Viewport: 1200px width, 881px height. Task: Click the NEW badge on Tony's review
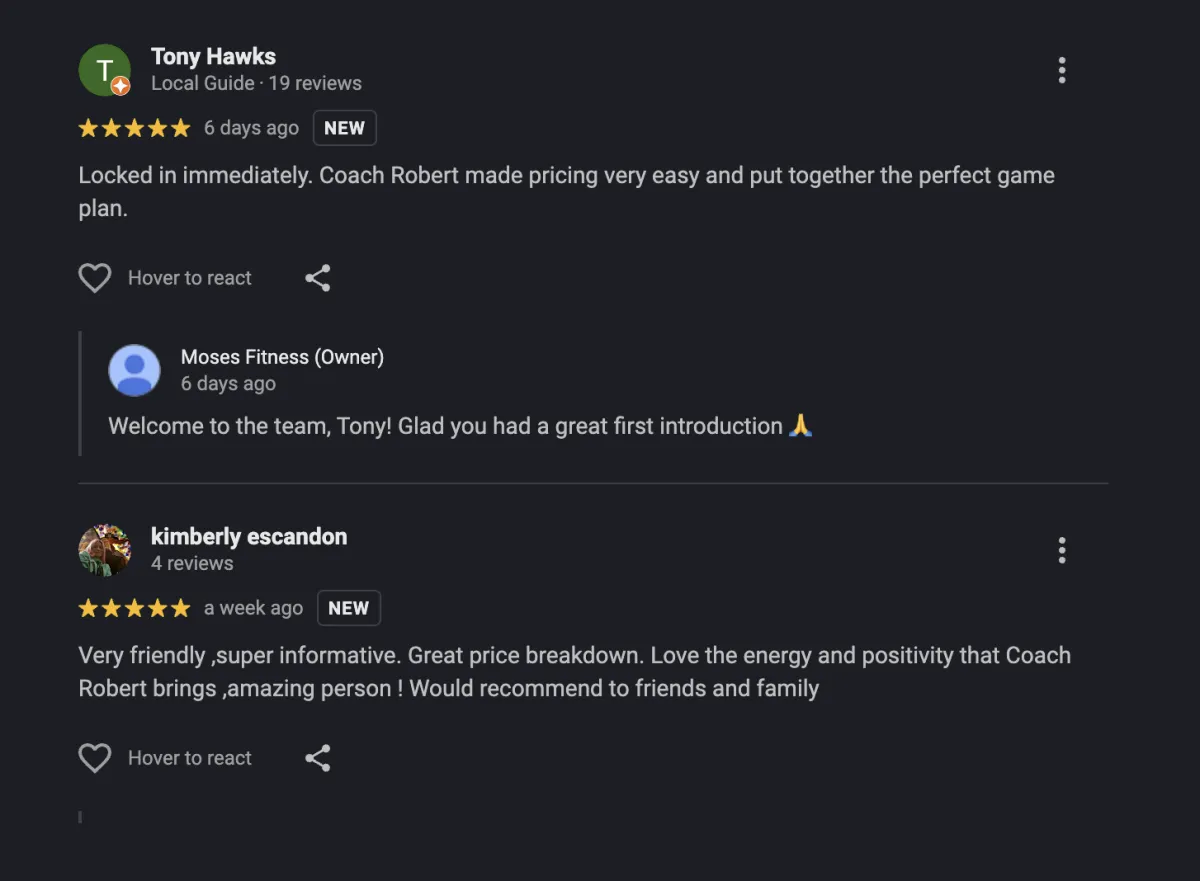click(x=344, y=128)
